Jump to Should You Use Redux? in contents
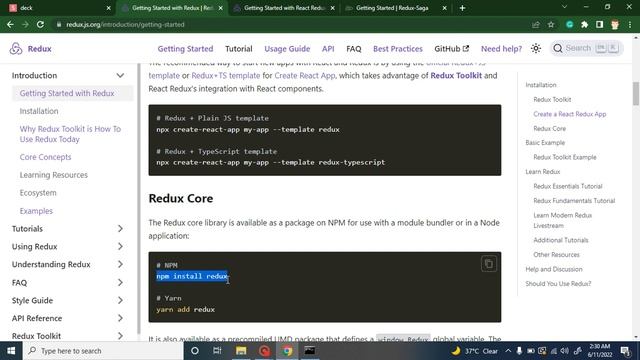The width and height of the screenshot is (640, 360). (x=558, y=284)
